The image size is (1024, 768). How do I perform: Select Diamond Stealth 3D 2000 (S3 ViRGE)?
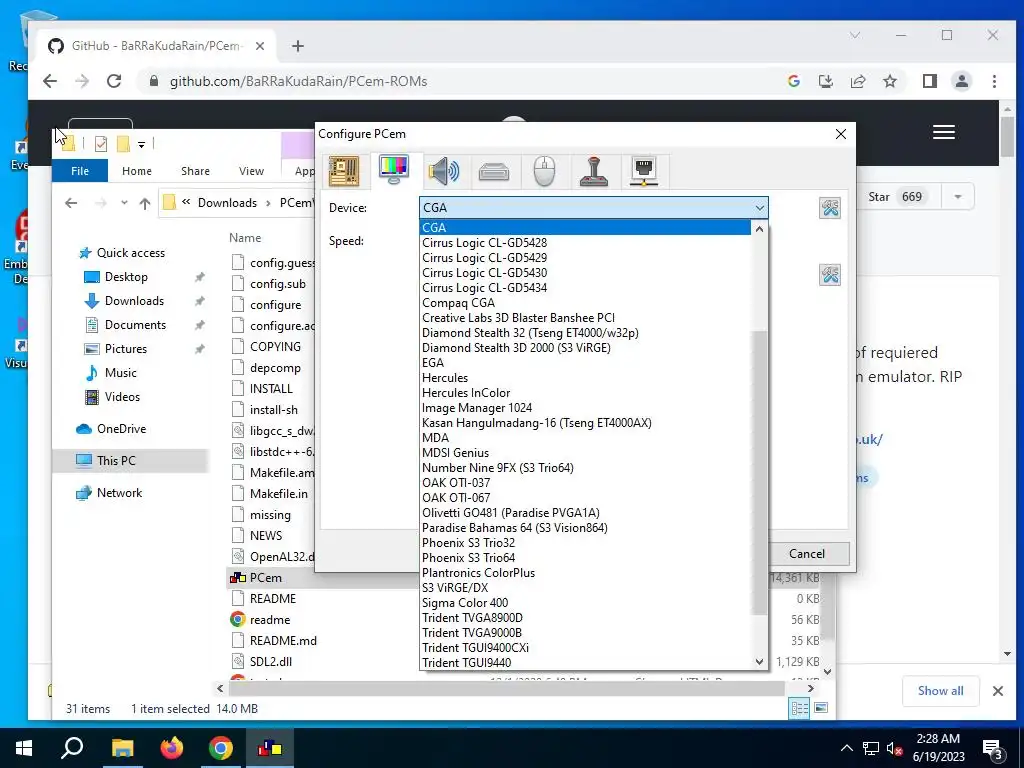click(585, 347)
